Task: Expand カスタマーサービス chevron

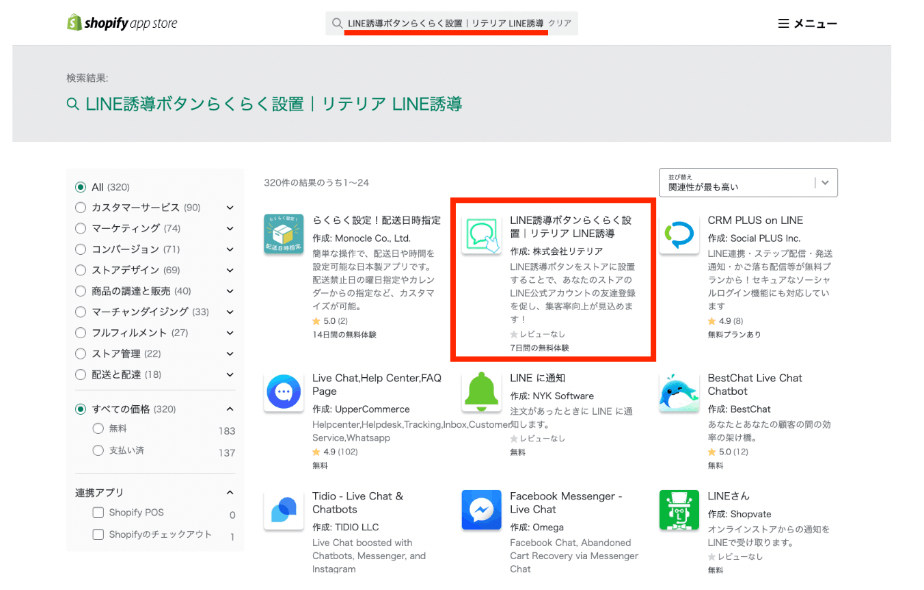Action: (x=230, y=207)
